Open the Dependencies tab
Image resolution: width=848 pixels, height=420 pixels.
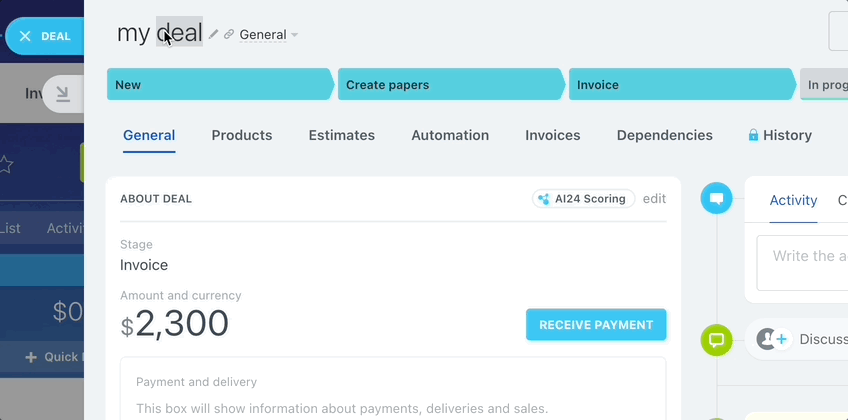coord(665,135)
